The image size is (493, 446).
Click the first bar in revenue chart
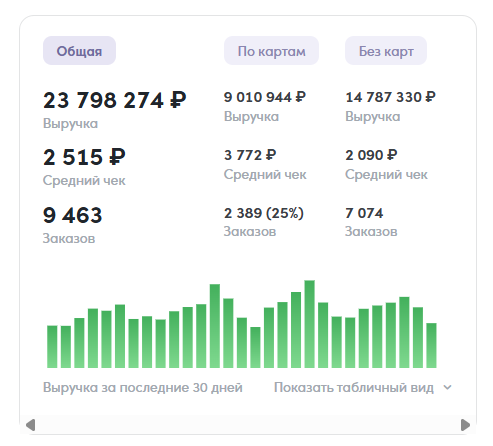click(52, 347)
